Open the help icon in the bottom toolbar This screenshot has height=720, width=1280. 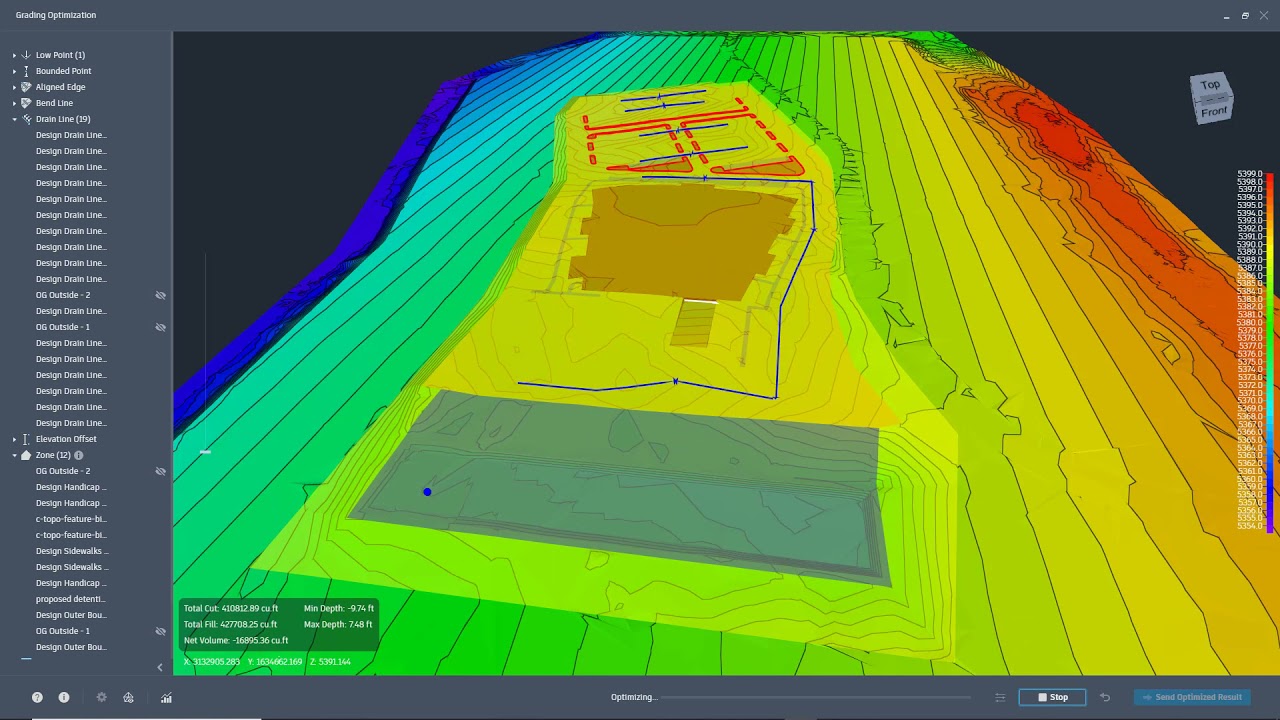click(37, 697)
